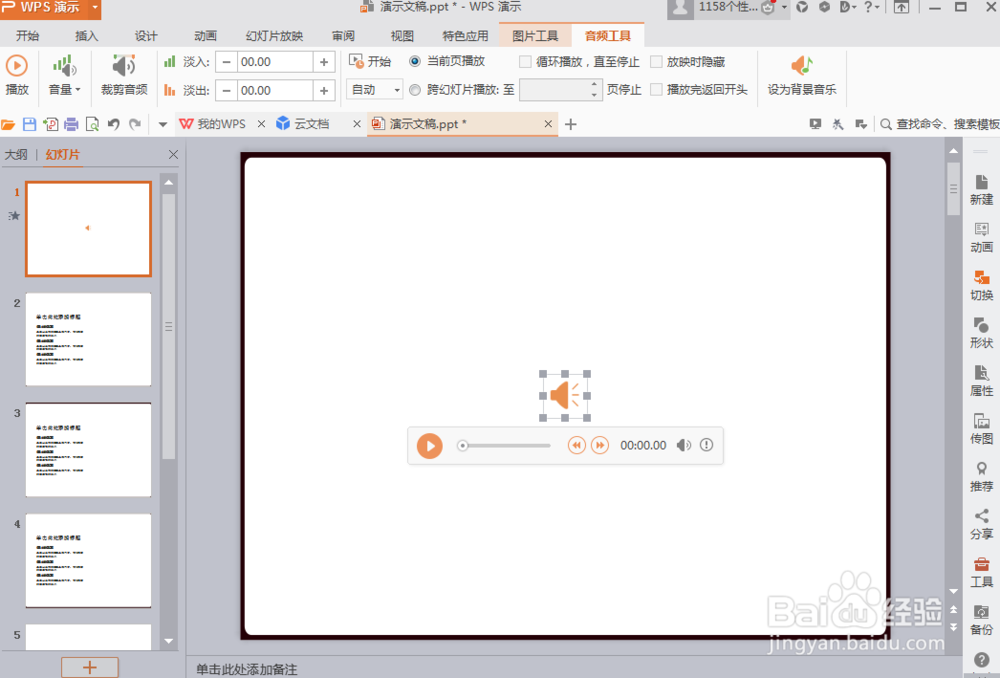
Task: Add a new document tab with plus
Action: click(571, 124)
